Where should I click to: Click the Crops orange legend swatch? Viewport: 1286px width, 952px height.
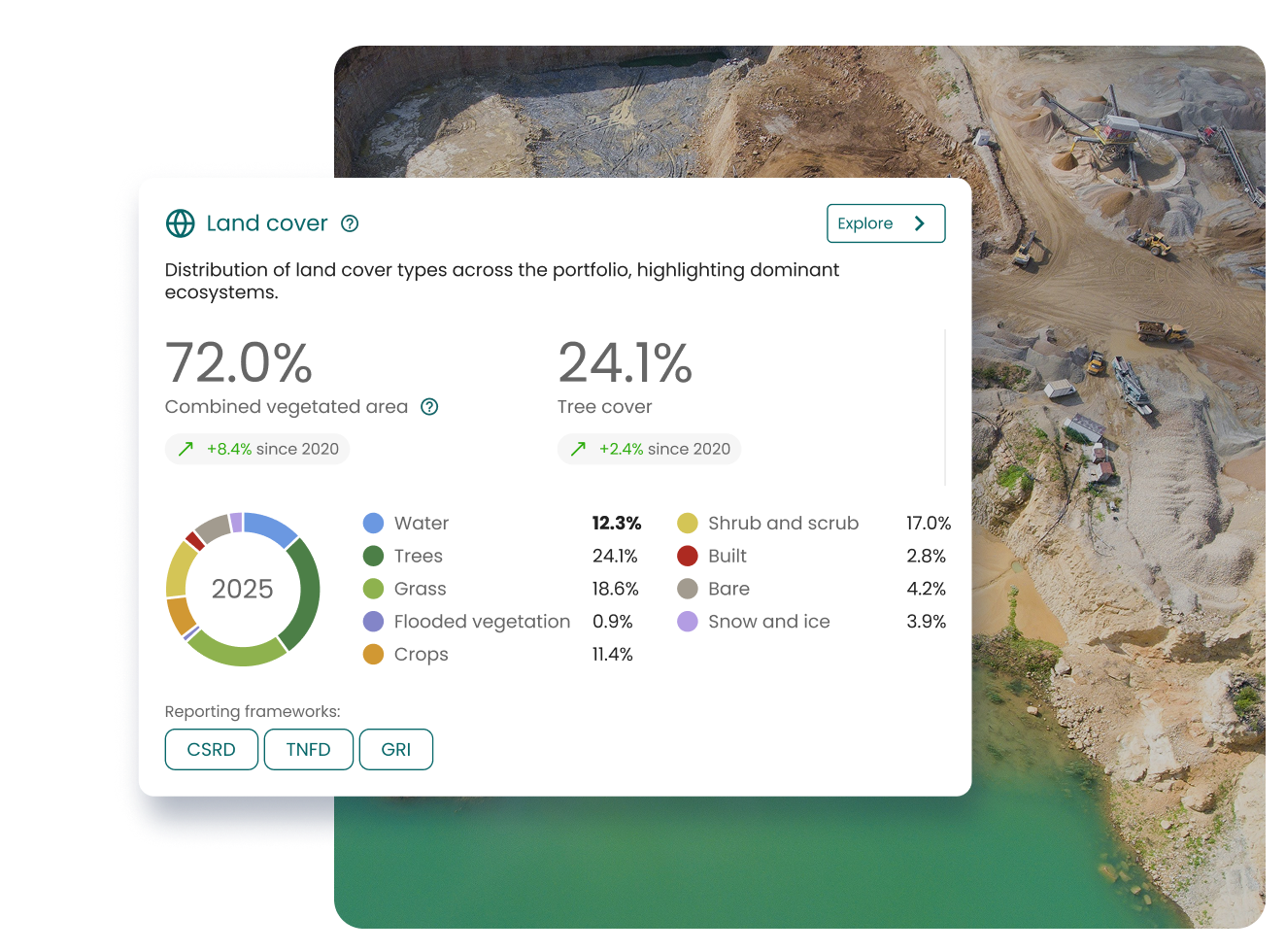pos(373,655)
